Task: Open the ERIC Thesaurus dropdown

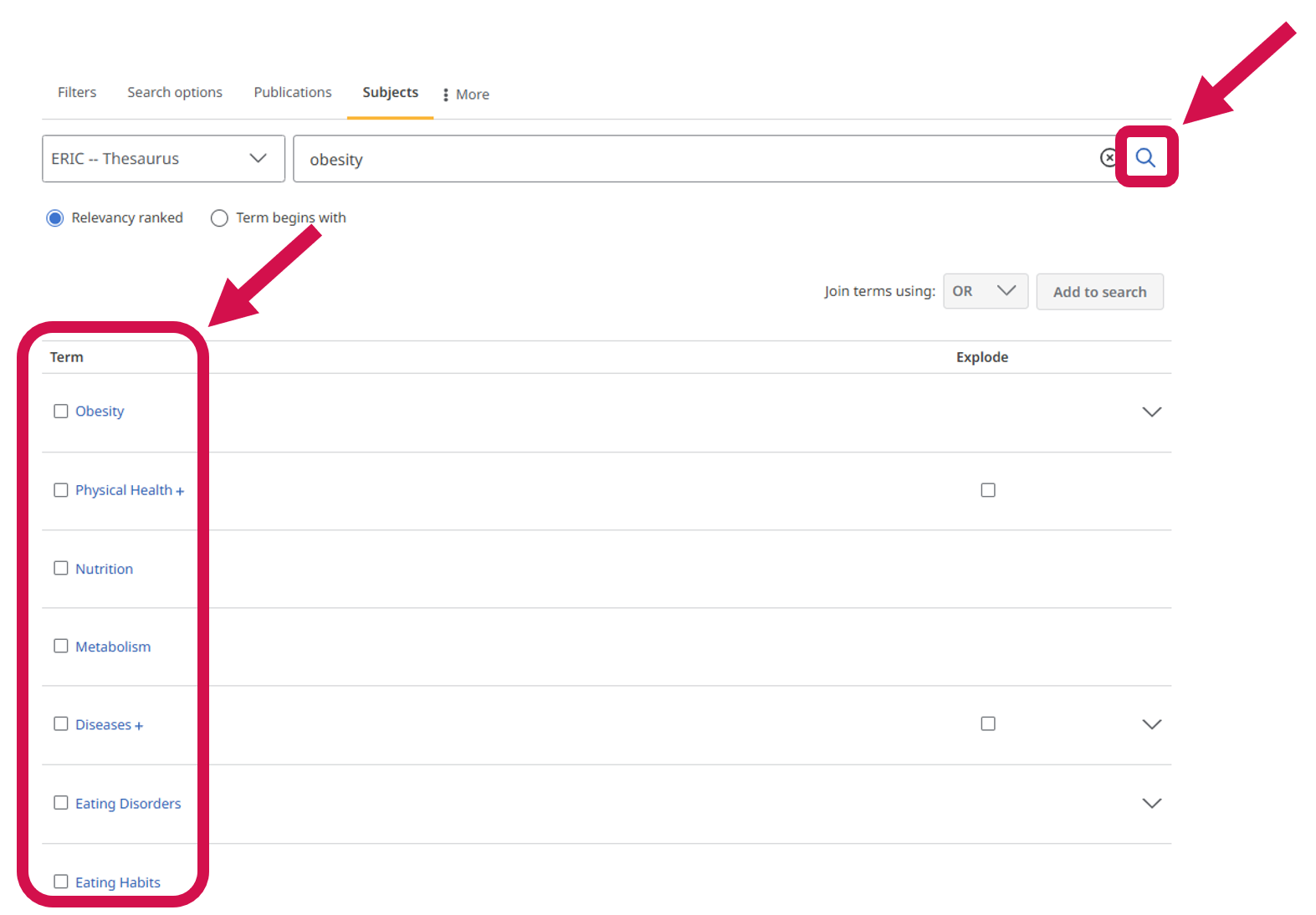Action: tap(163, 159)
